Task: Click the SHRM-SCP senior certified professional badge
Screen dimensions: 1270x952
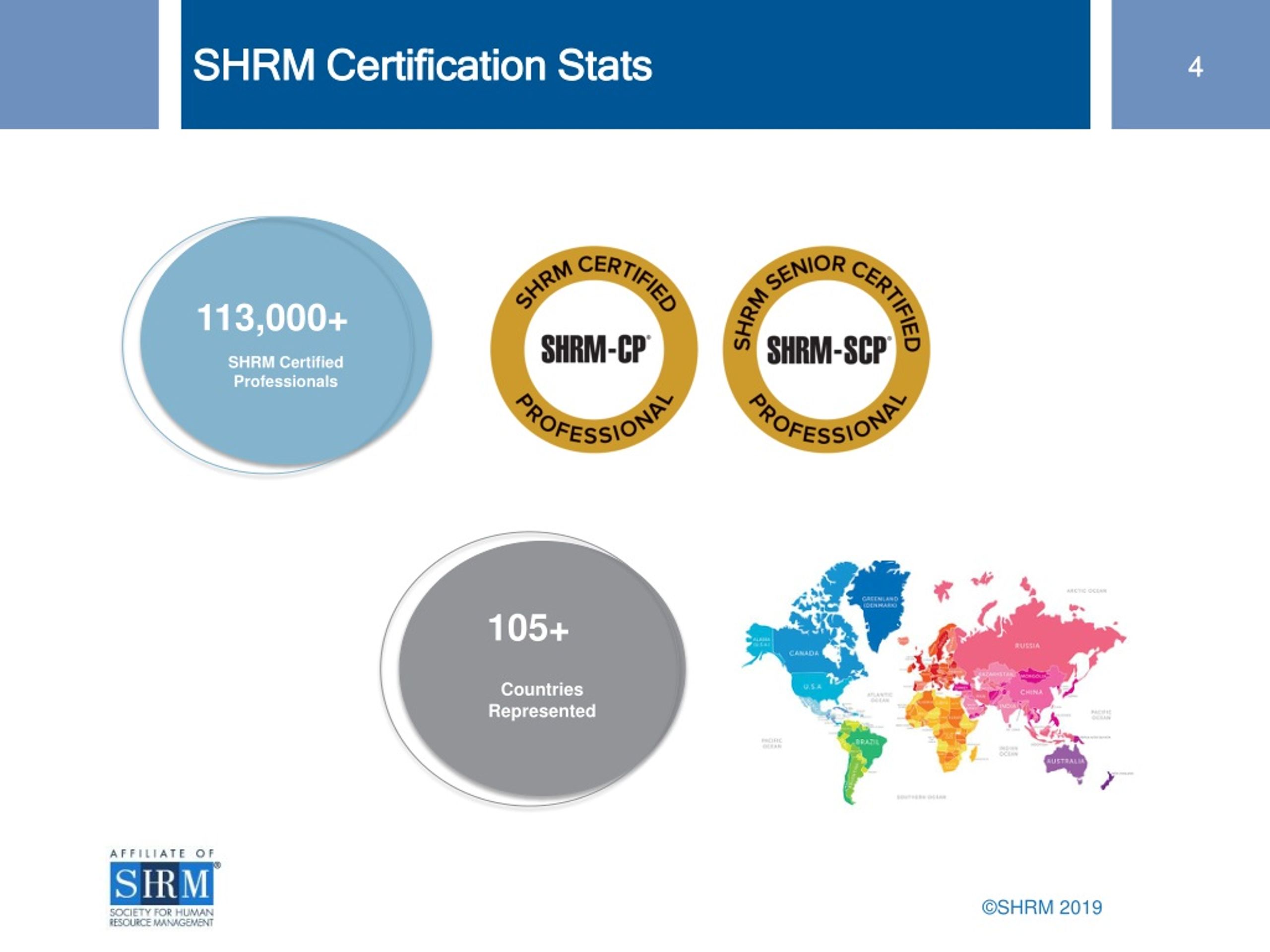Action: pos(826,350)
